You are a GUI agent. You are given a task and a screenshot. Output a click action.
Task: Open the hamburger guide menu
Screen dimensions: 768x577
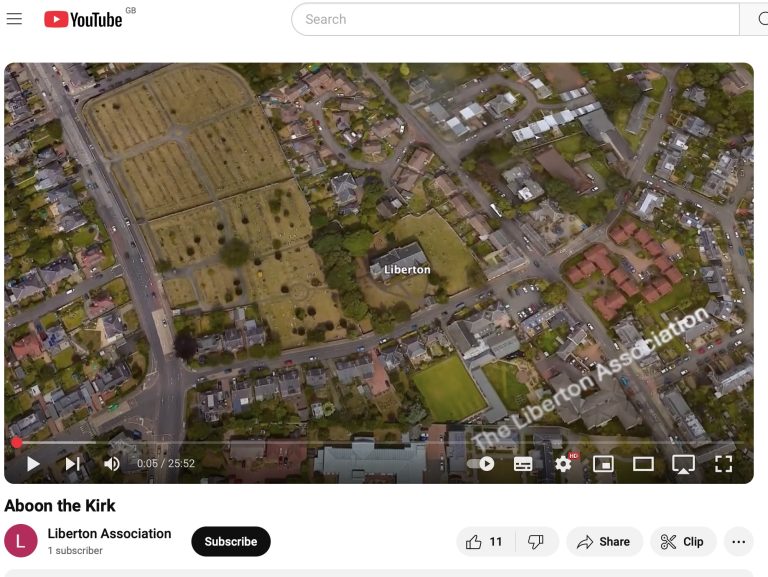(14, 19)
